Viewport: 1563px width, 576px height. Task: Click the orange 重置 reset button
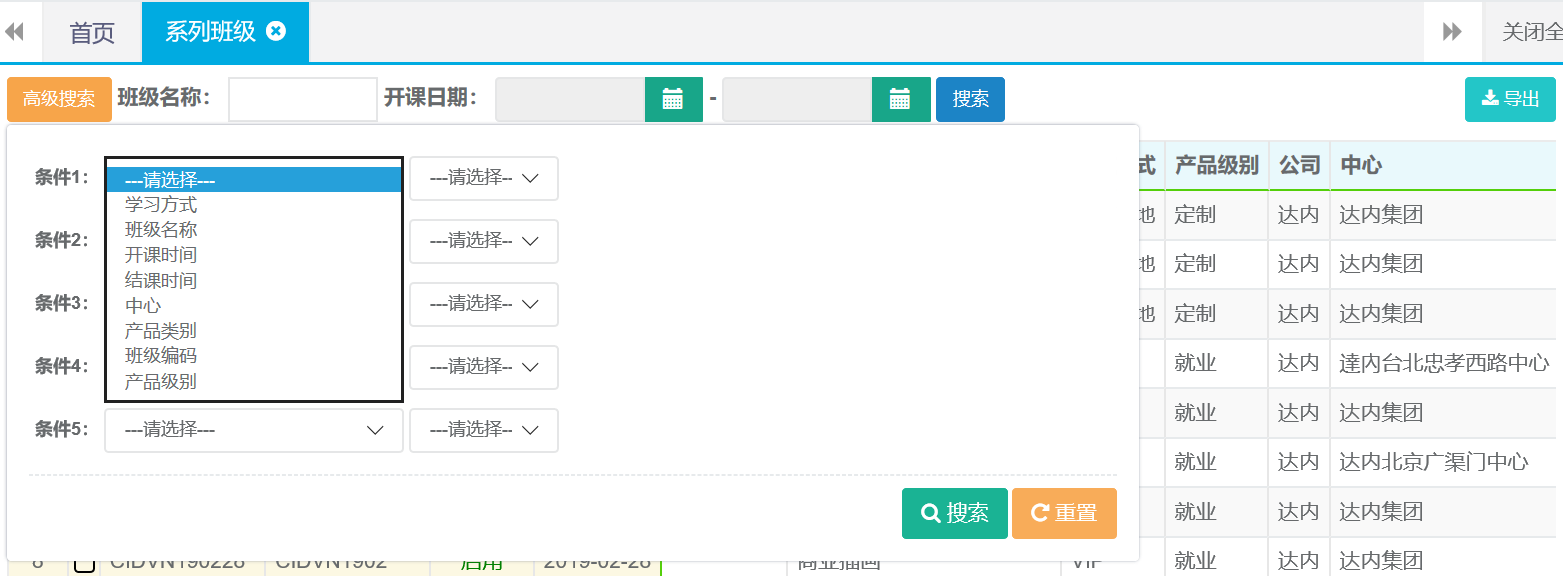coord(1064,513)
